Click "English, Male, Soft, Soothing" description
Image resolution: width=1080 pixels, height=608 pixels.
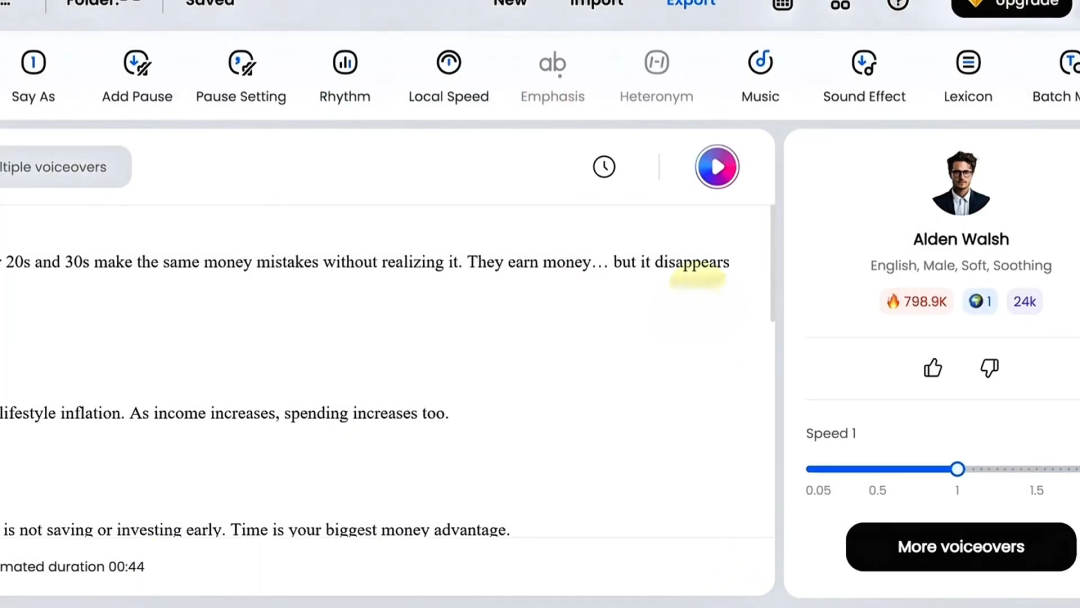tap(961, 266)
